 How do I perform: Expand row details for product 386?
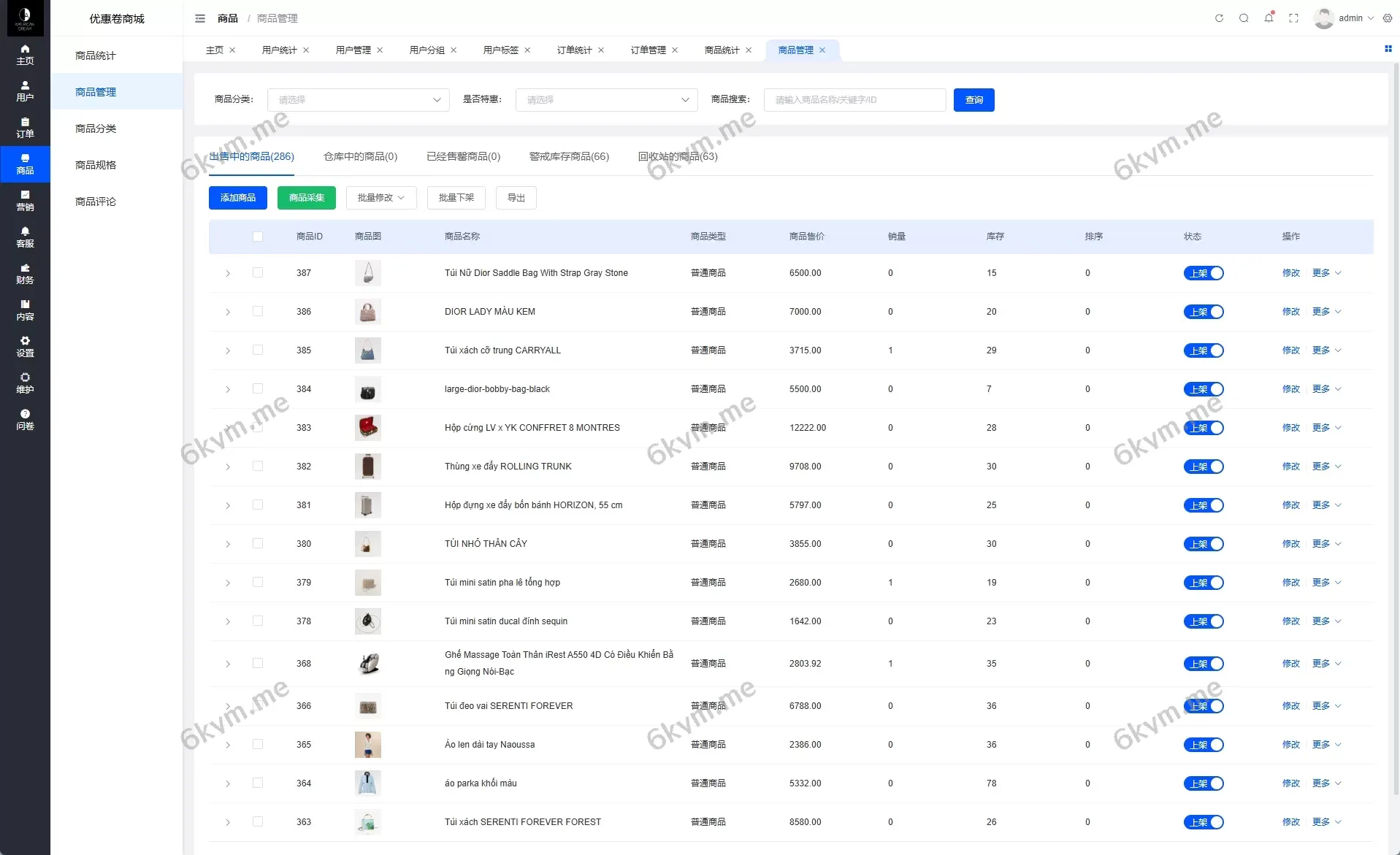[x=228, y=313]
